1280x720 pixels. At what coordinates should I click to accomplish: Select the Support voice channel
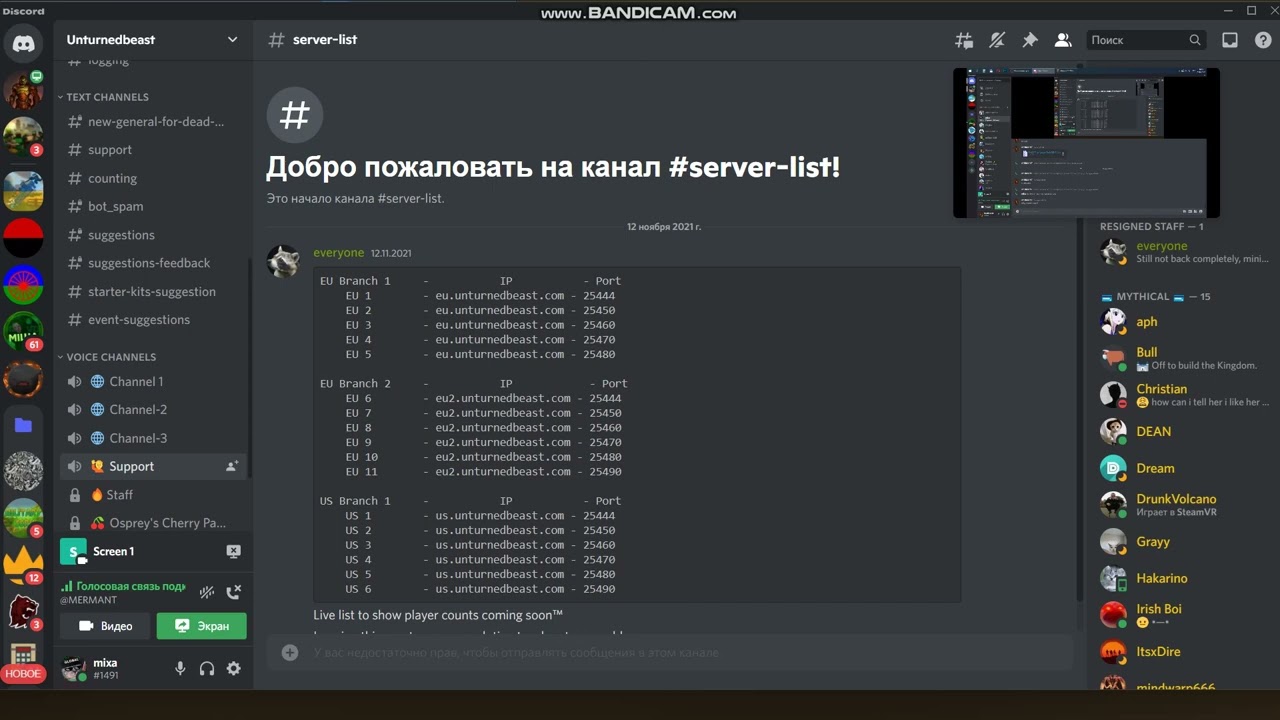coord(153,466)
